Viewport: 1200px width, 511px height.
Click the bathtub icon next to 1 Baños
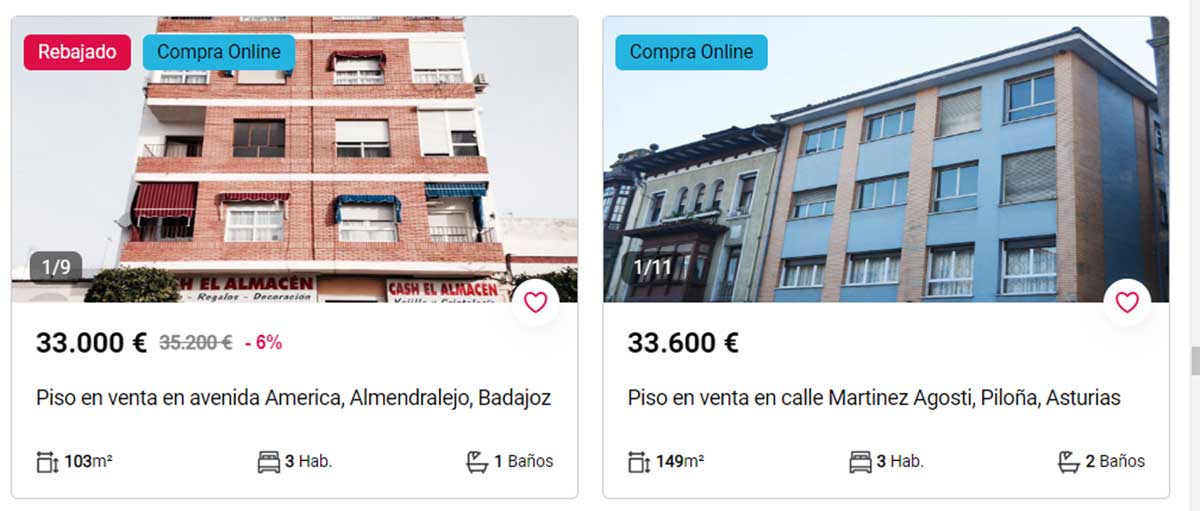477,461
